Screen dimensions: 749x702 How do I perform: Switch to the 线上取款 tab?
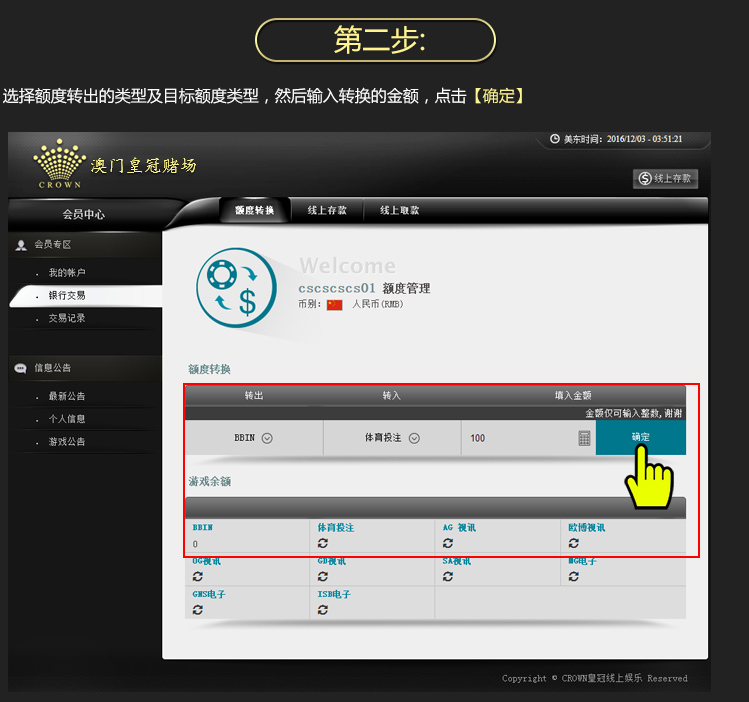coord(399,211)
